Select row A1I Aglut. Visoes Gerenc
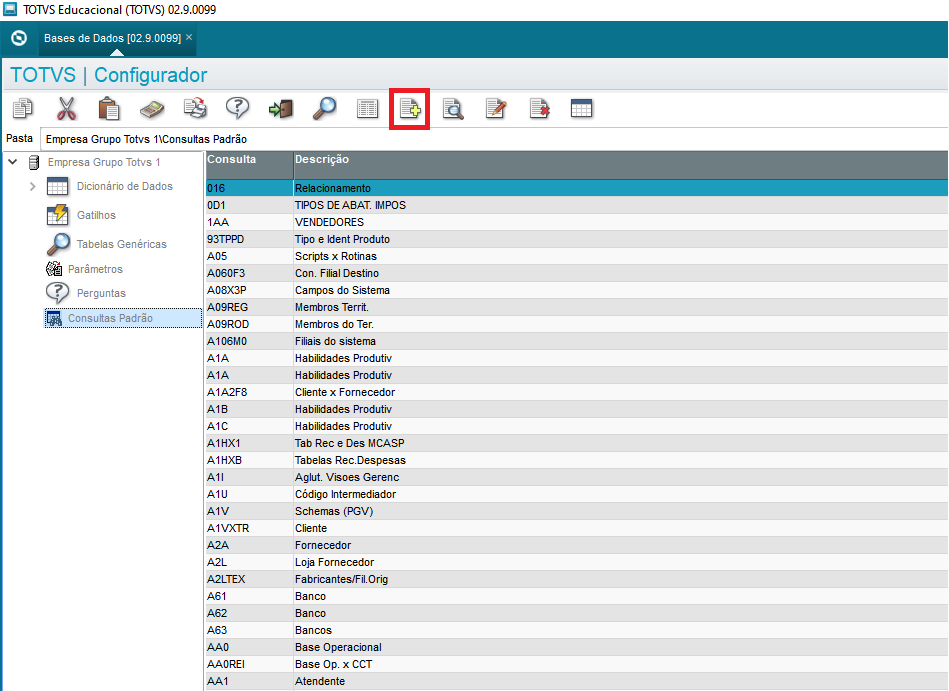949x691 pixels. (577, 477)
